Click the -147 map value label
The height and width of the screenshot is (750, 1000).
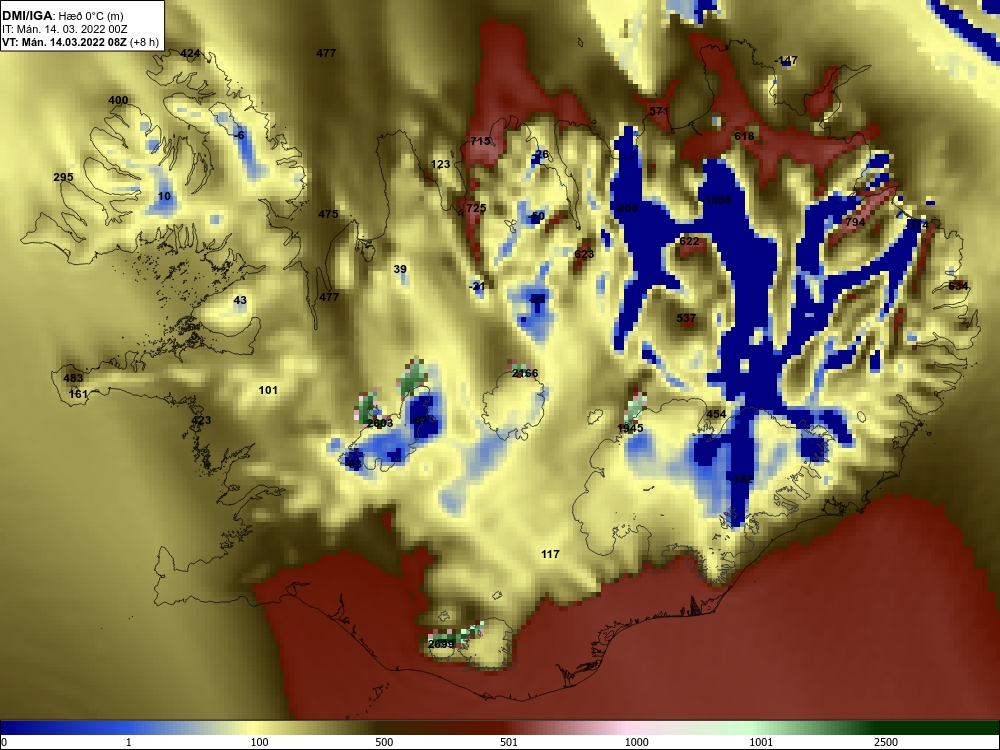786,60
